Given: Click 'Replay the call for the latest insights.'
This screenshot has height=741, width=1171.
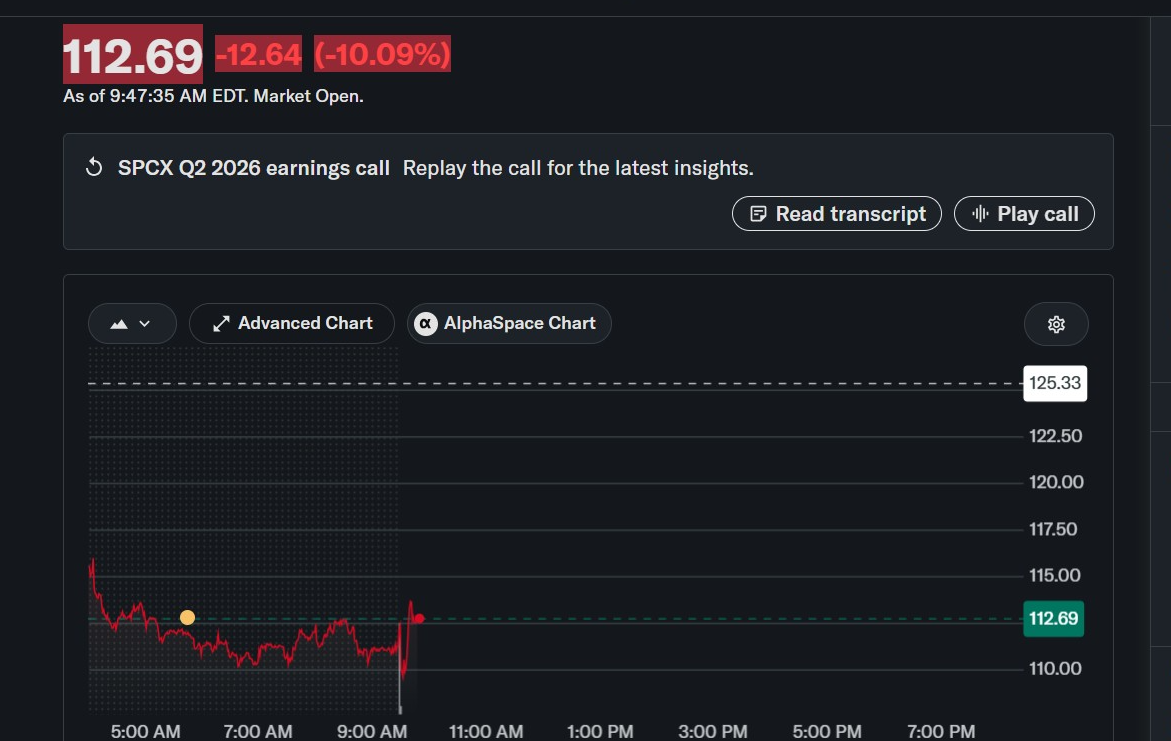Looking at the screenshot, I should (578, 168).
